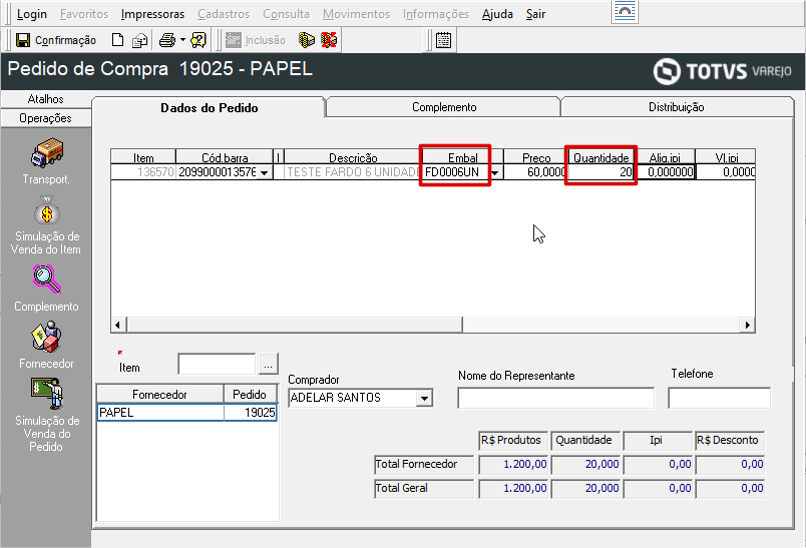Viewport: 806px width, 548px height.
Task: Open the Impressoras menu
Action: tap(153, 14)
